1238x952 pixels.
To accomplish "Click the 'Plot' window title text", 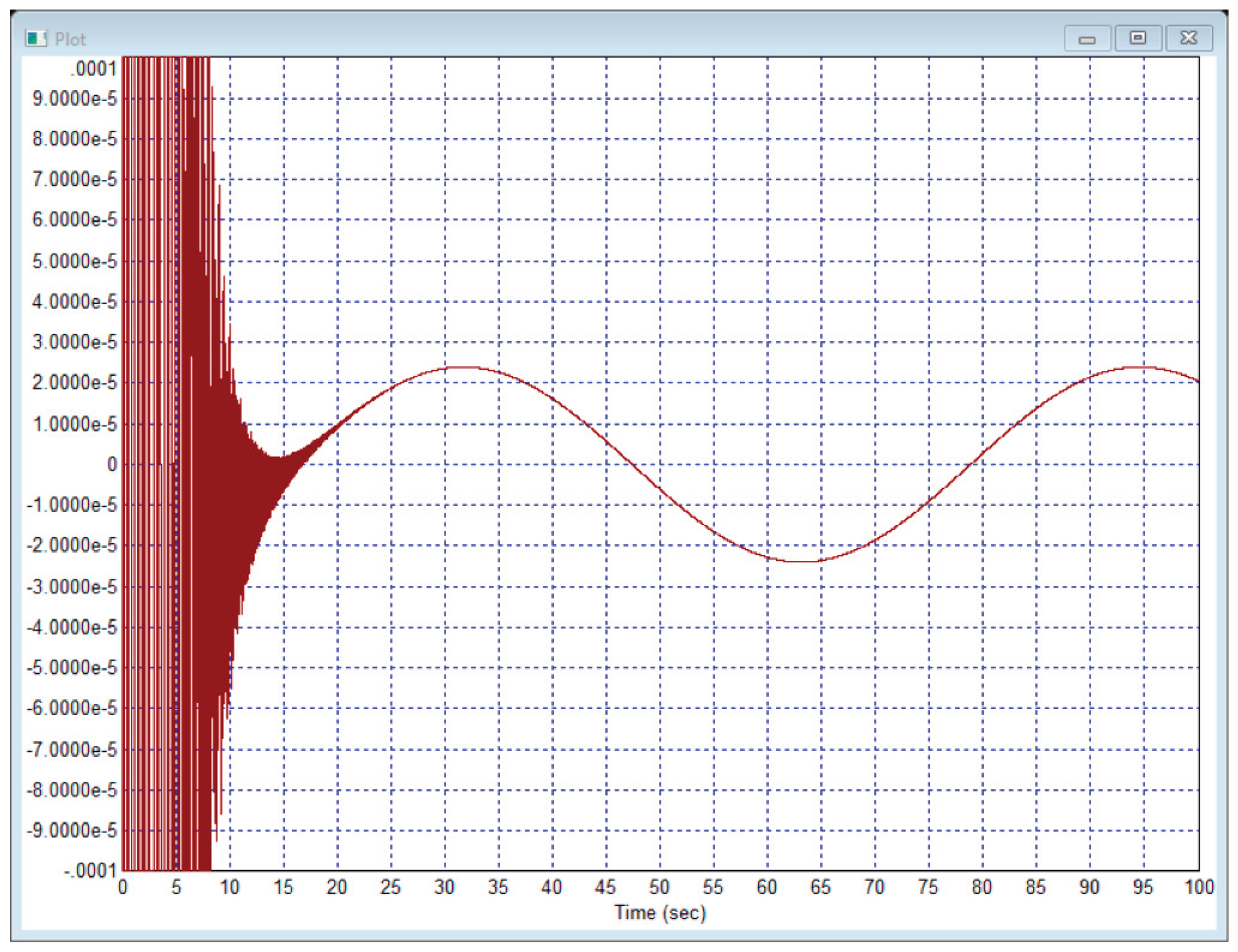I will (x=70, y=40).
